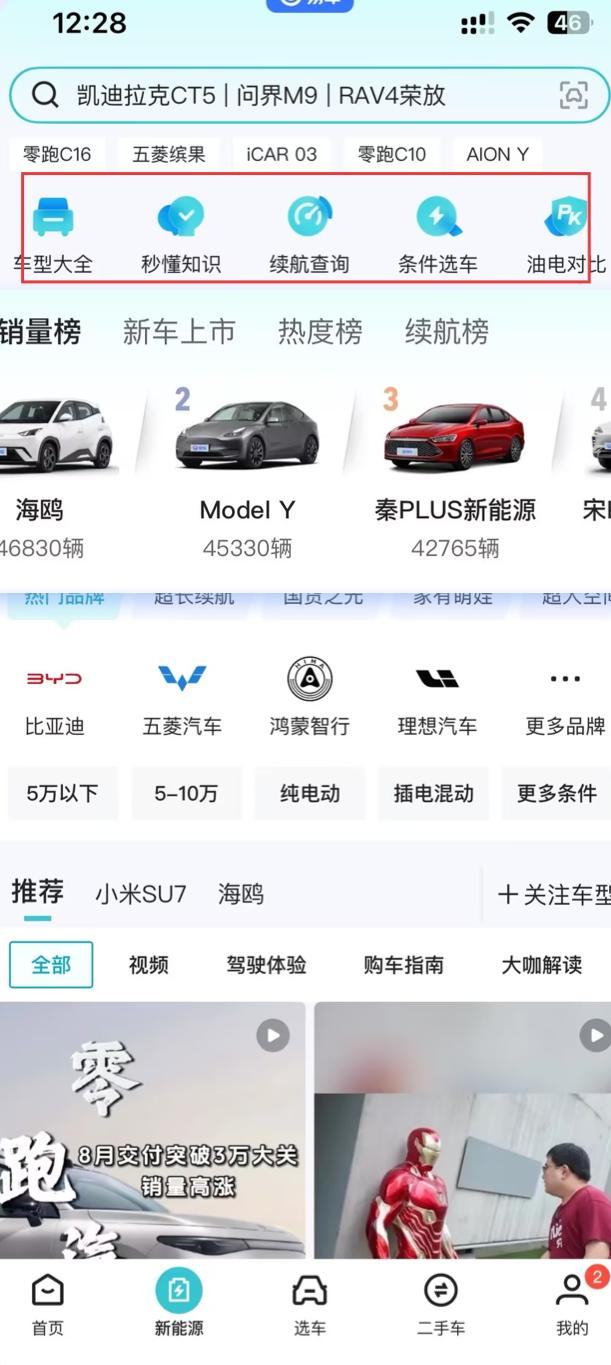Tap the scan icon in search bar
This screenshot has width=611, height=1365.
tap(573, 95)
